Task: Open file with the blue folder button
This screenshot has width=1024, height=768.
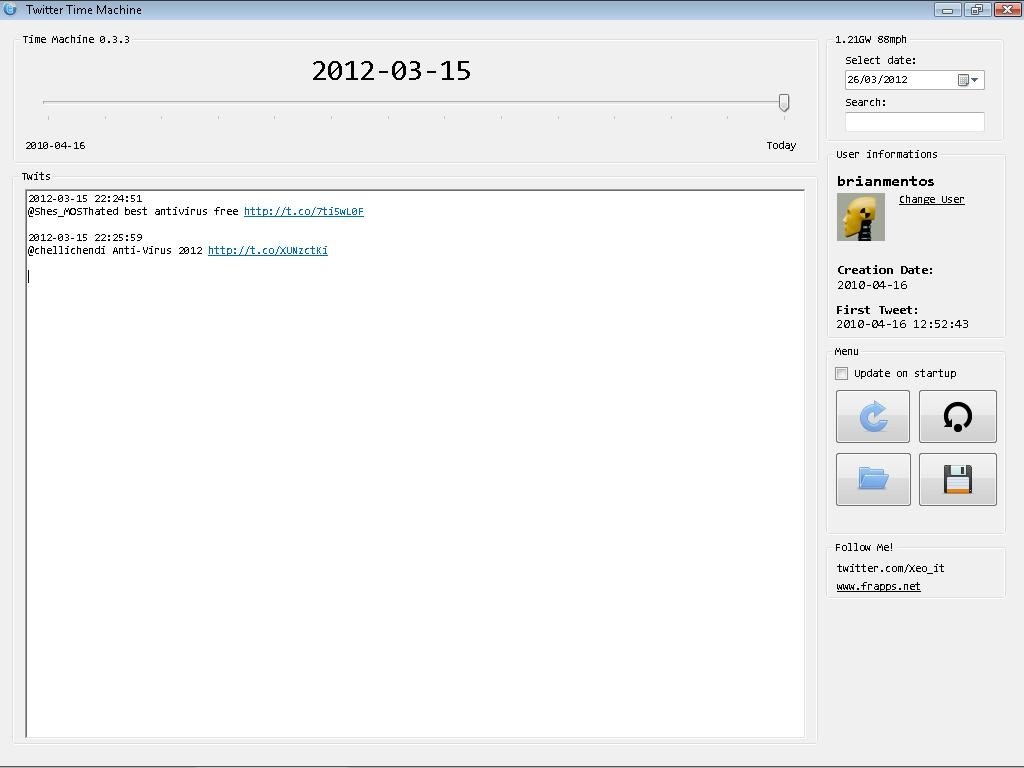Action: coord(872,479)
